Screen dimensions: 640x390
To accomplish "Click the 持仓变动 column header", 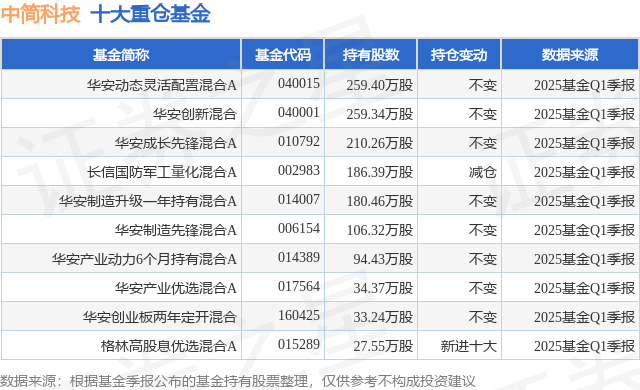I will point(459,55).
